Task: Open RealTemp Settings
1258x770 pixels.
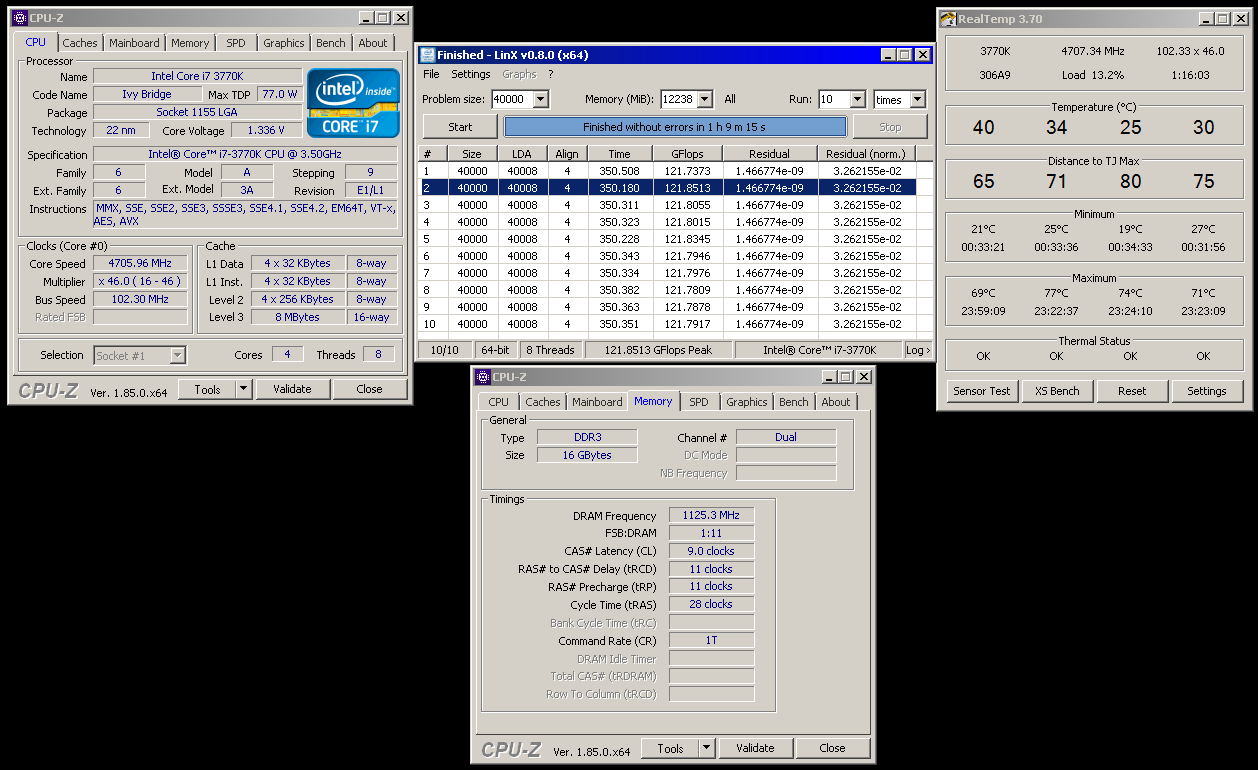Action: pyautogui.click(x=1207, y=391)
